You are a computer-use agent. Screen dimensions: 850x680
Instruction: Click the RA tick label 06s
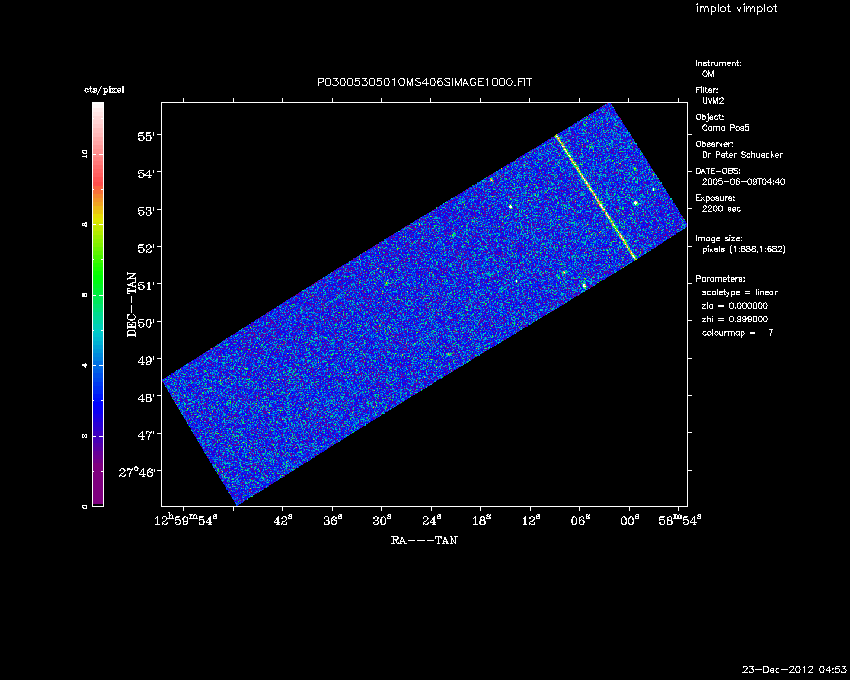coord(579,521)
